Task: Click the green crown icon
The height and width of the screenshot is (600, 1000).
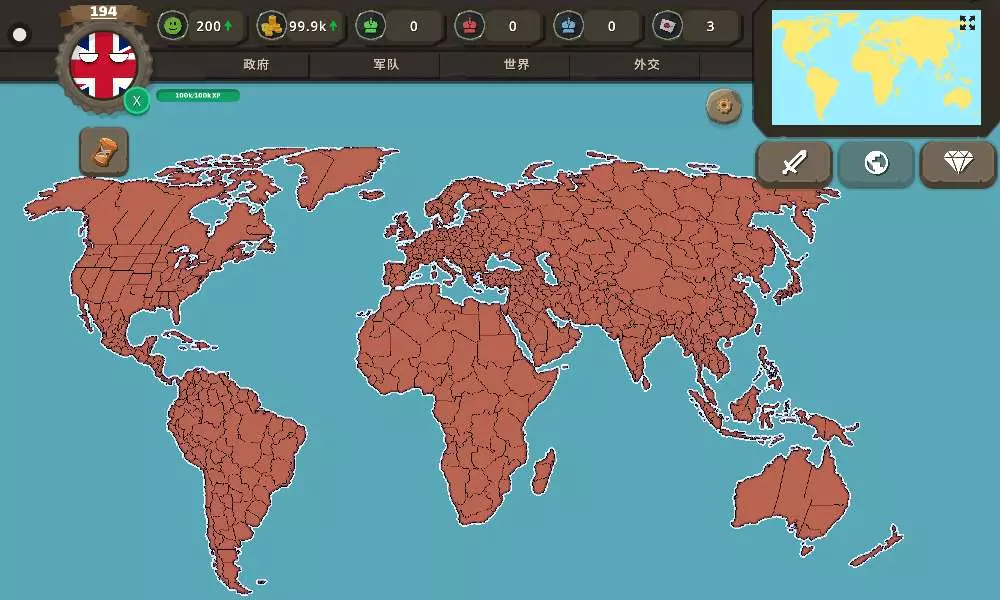Action: pos(371,26)
